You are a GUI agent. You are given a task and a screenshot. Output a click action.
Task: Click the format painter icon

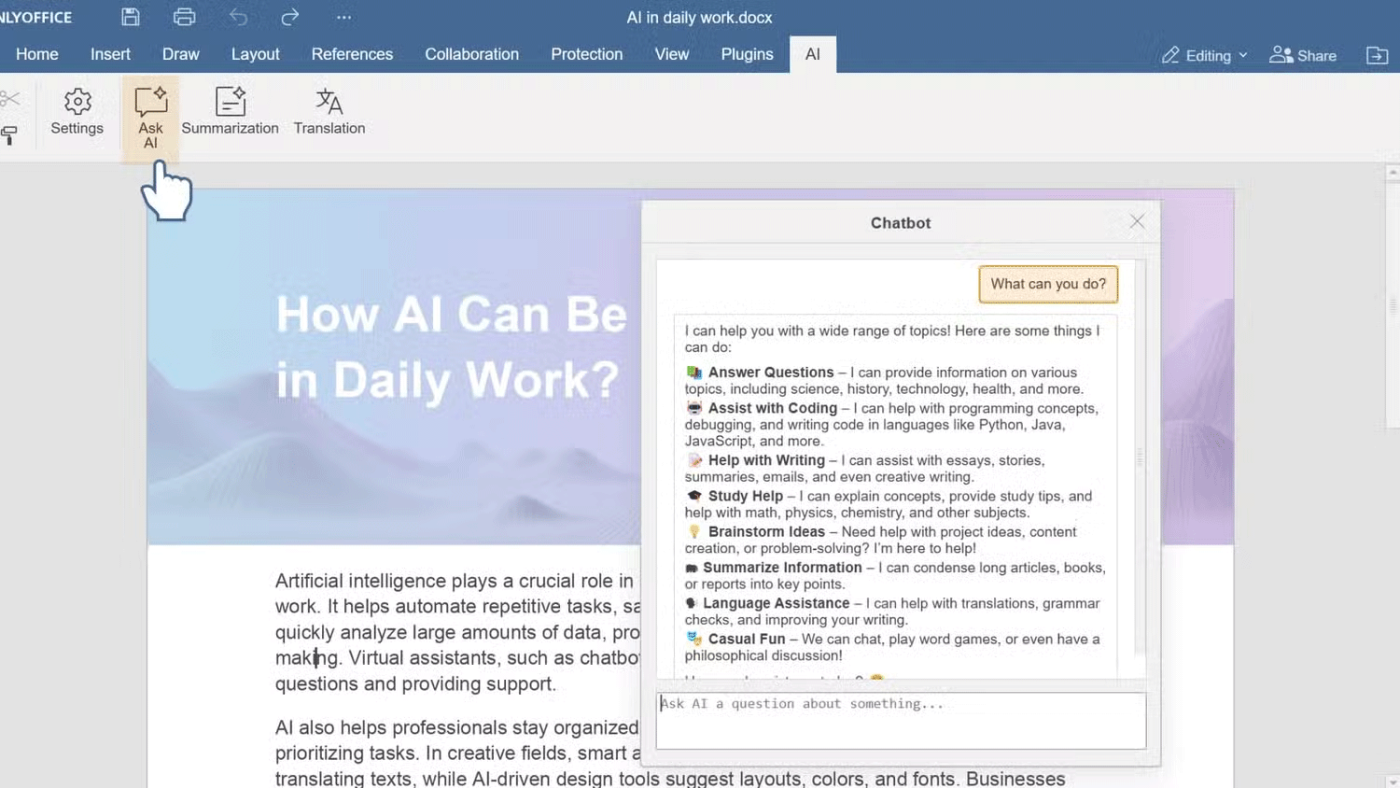click(x=9, y=135)
